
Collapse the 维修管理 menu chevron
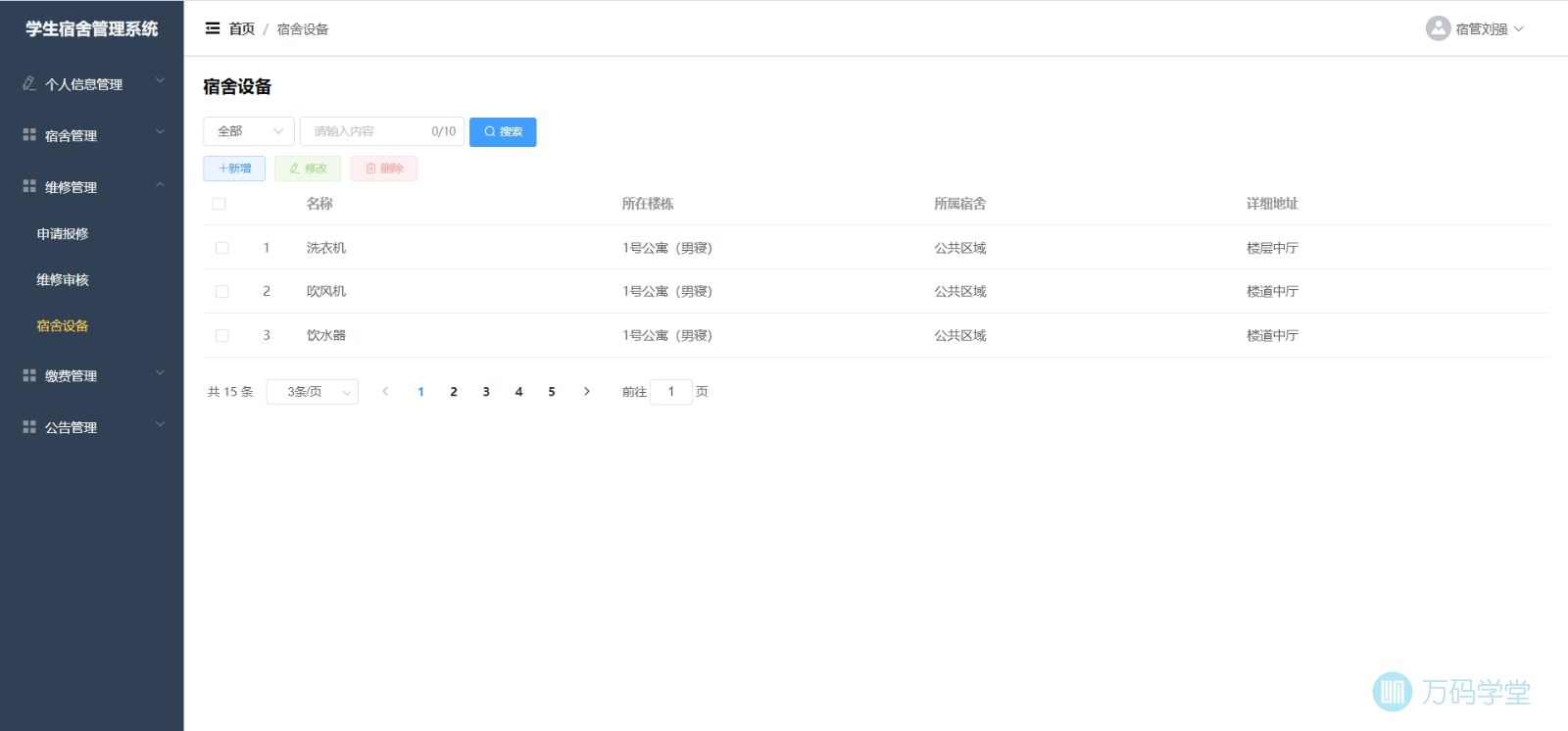coord(160,184)
